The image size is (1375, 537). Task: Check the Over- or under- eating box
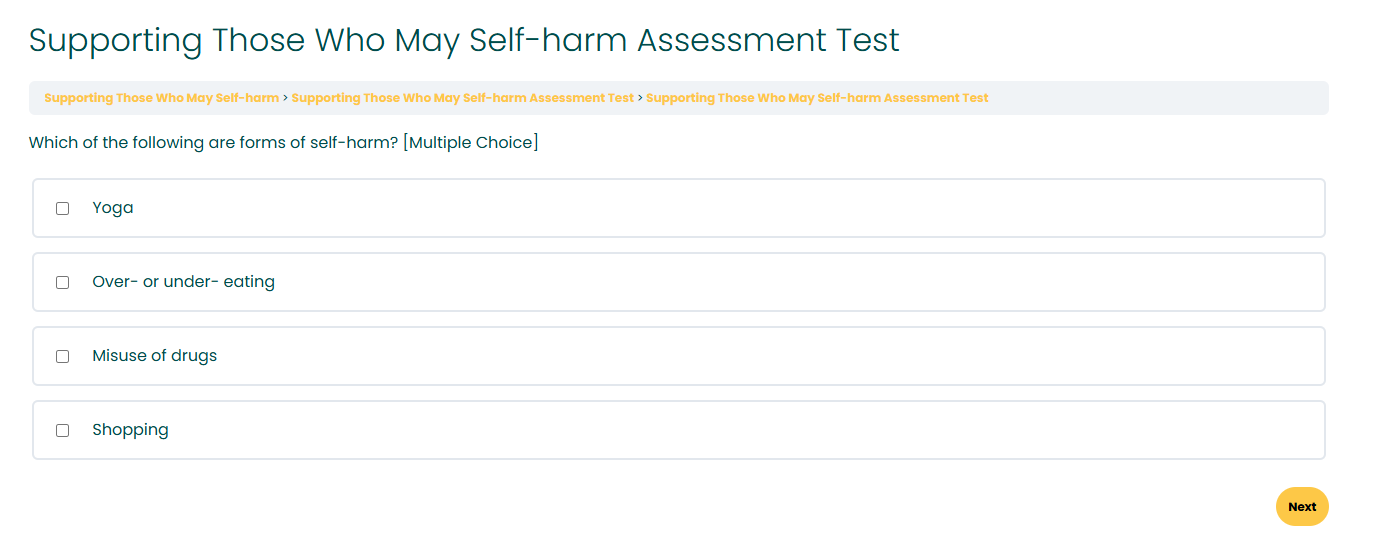(x=62, y=282)
